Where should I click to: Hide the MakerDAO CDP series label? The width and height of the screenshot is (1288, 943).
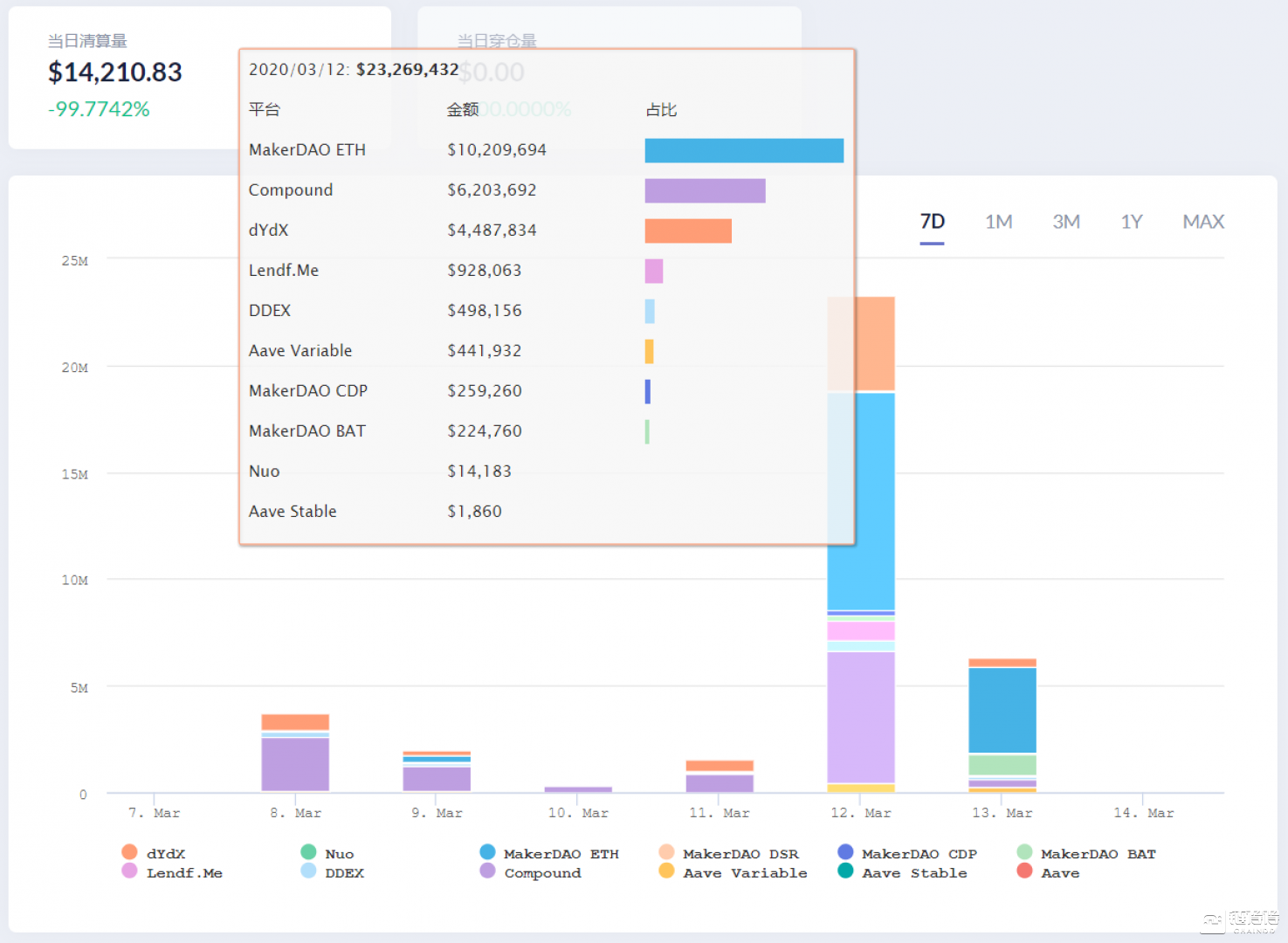[919, 854]
